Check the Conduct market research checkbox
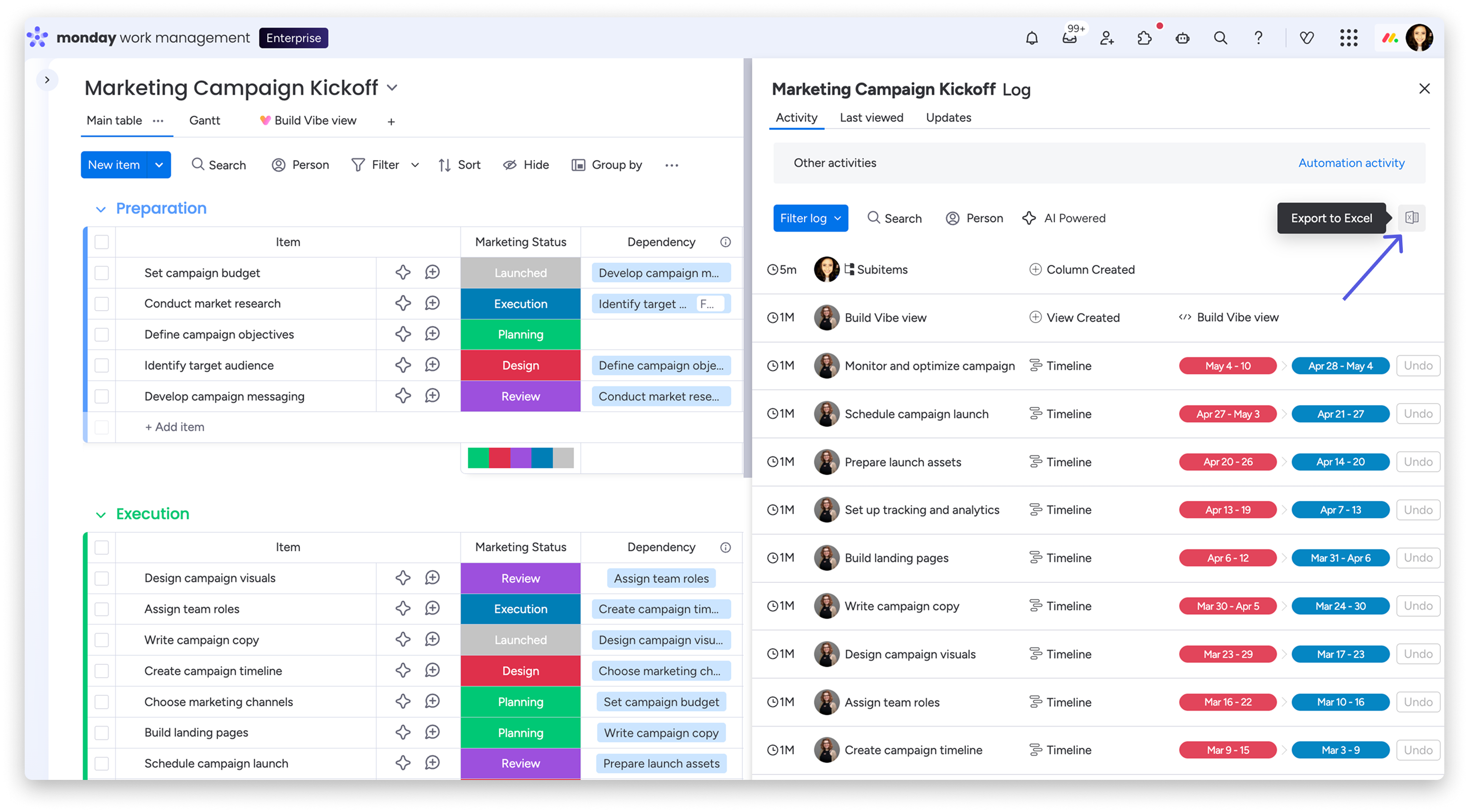 pyautogui.click(x=102, y=304)
